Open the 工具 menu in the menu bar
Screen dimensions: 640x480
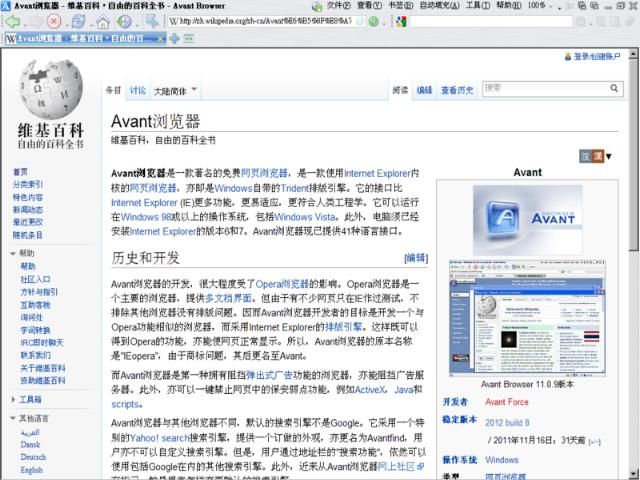(476, 6)
